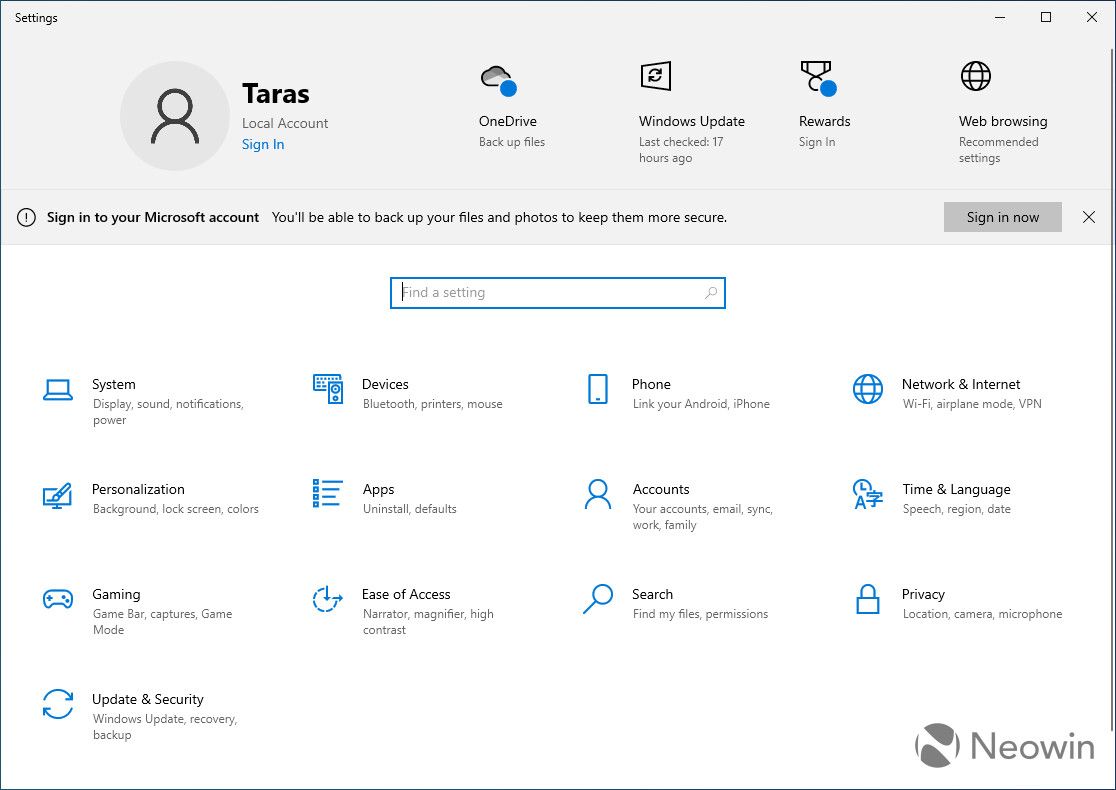Dismiss the Microsoft account sign-in banner
This screenshot has height=790, width=1116.
(1089, 217)
